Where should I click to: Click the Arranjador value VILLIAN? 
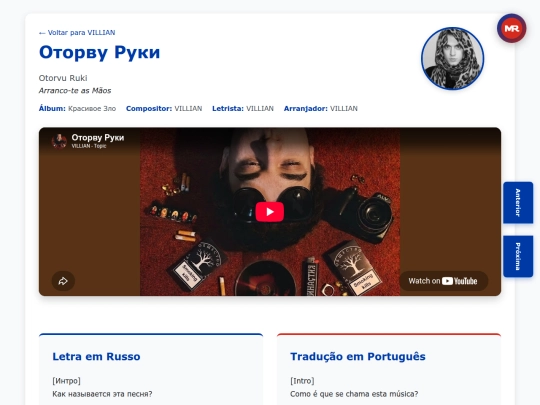tap(344, 108)
